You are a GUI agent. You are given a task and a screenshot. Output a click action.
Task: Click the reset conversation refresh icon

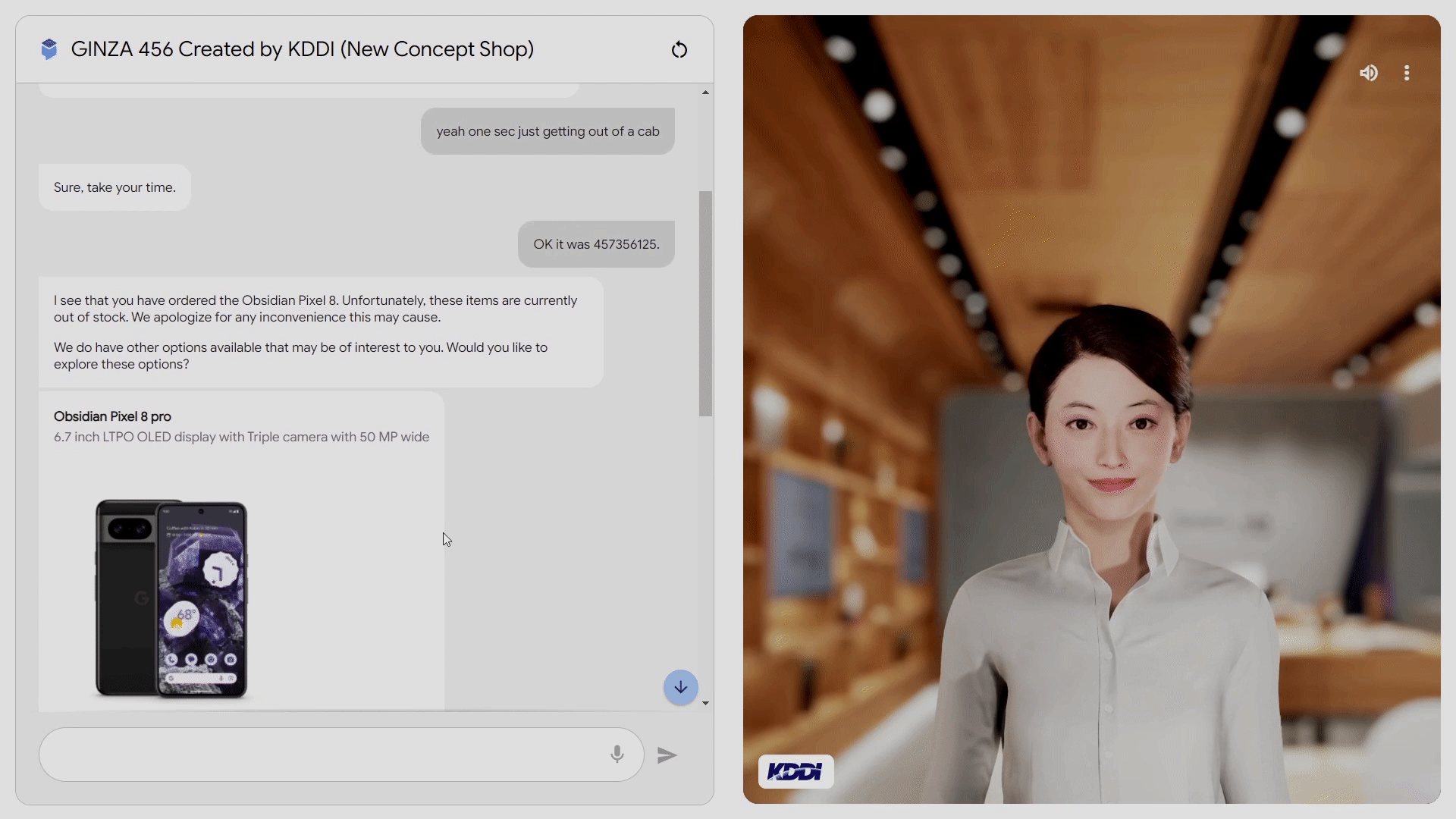[x=679, y=50]
